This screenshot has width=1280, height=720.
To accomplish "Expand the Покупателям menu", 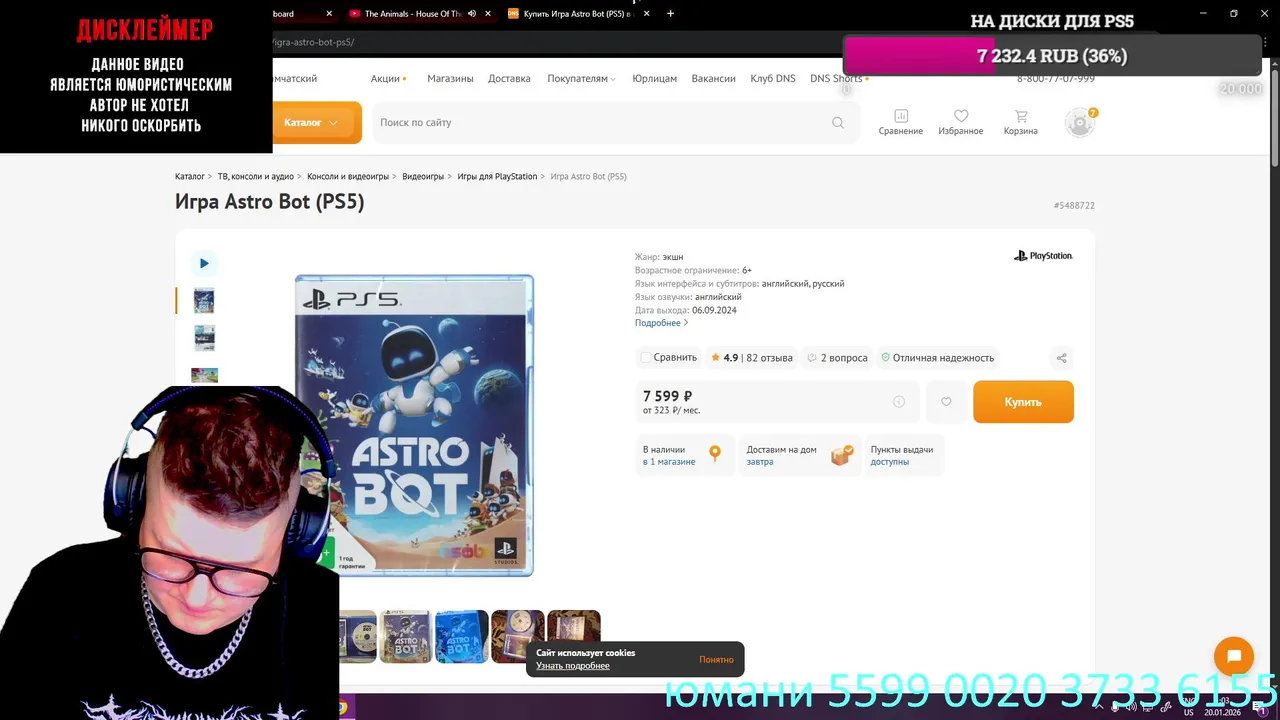I will (x=581, y=78).
